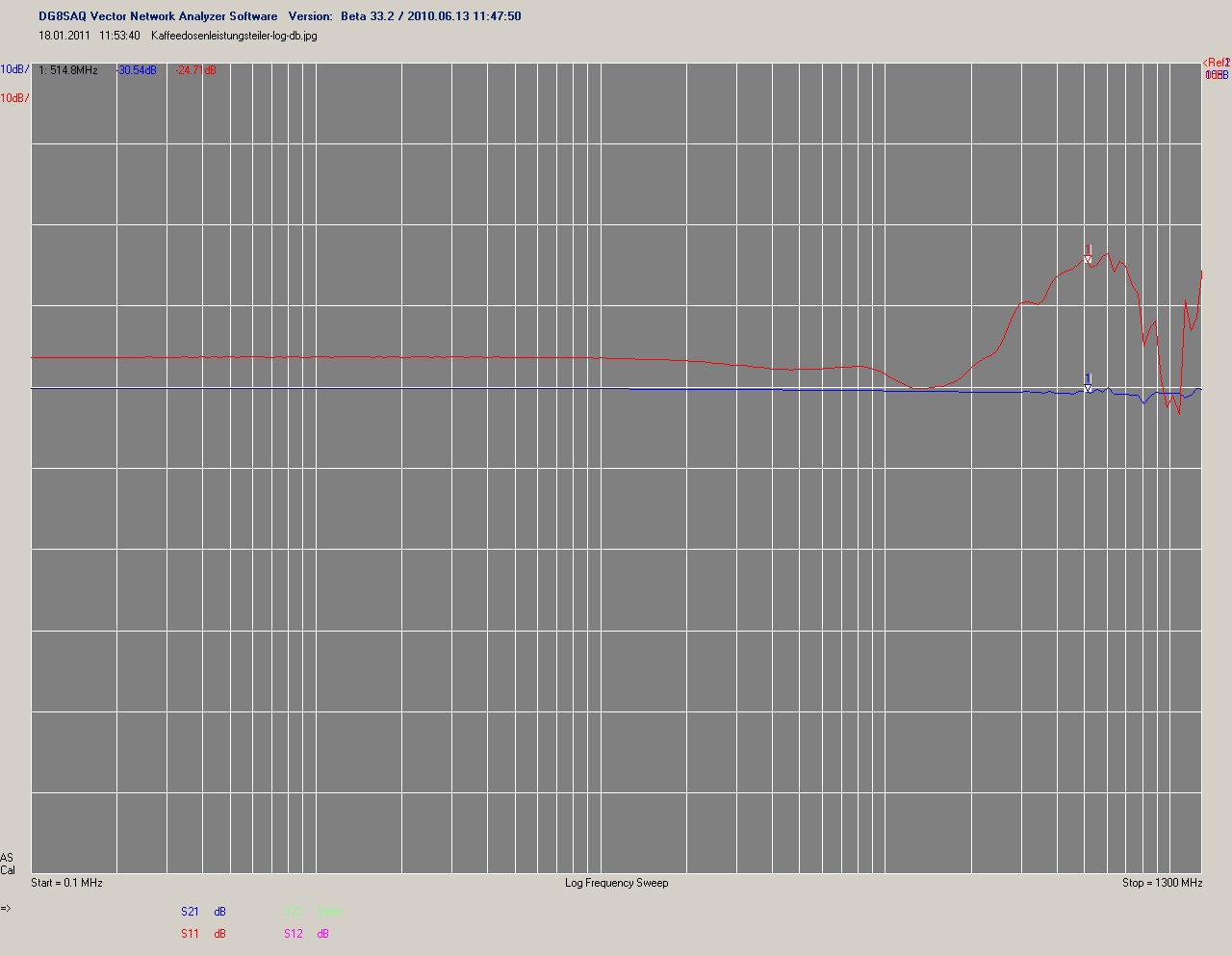The height and width of the screenshot is (956, 1232).
Task: Select the magenta S12 trace label
Action: (294, 934)
